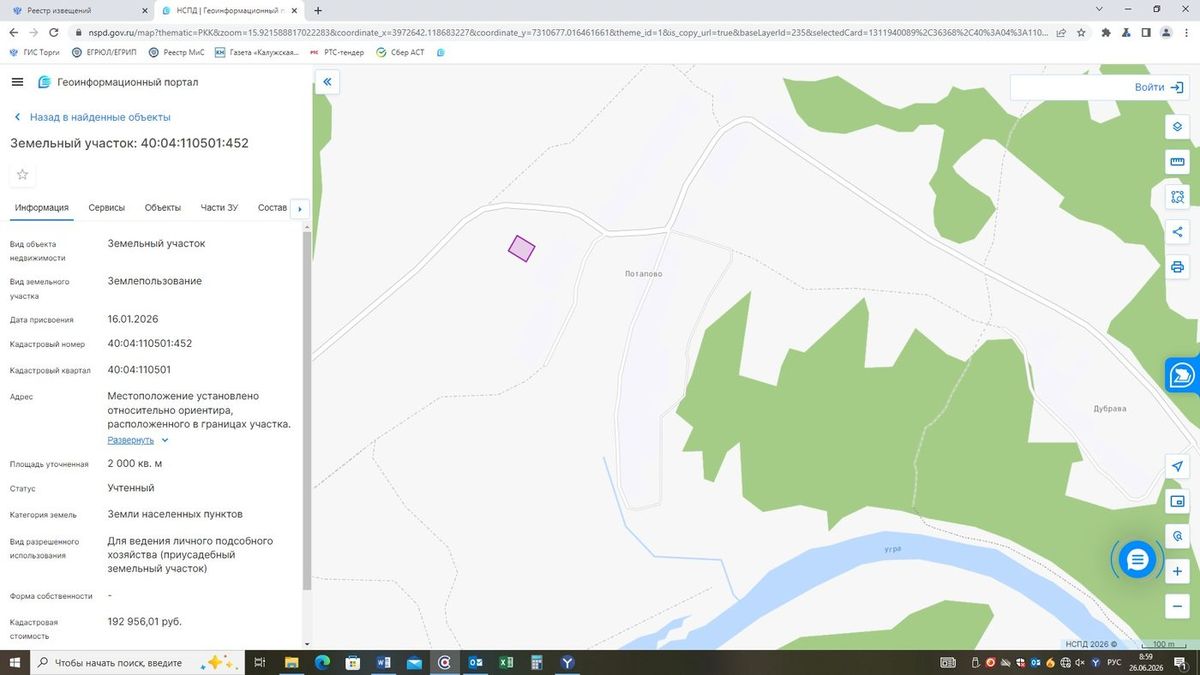
Task: Zoom out on the map
Action: click(x=1177, y=606)
